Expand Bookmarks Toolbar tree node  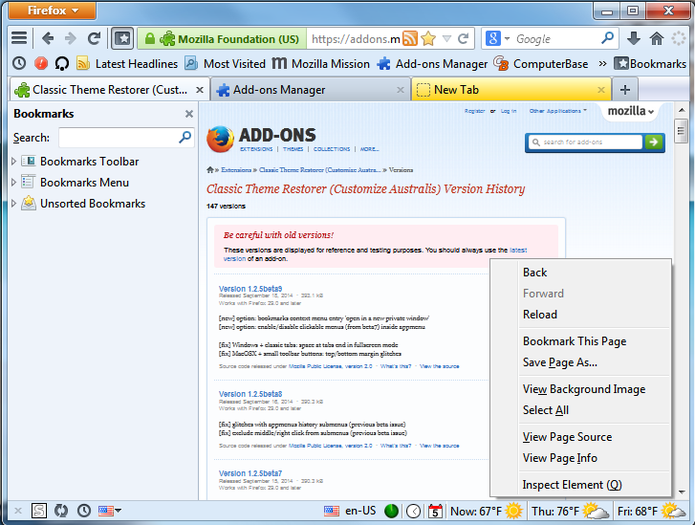(x=14, y=161)
